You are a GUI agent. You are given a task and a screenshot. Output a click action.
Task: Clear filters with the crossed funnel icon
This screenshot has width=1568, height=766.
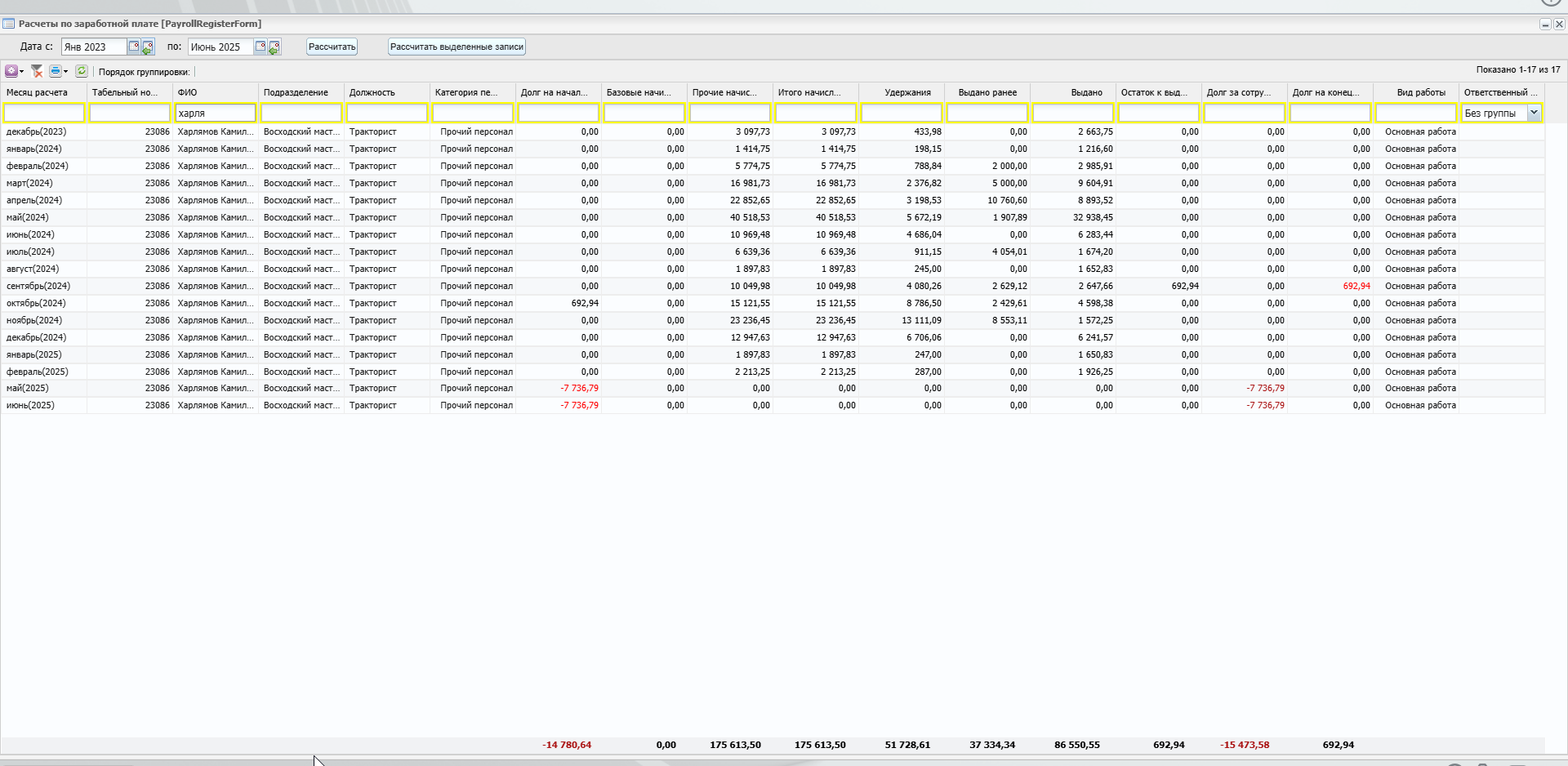37,71
